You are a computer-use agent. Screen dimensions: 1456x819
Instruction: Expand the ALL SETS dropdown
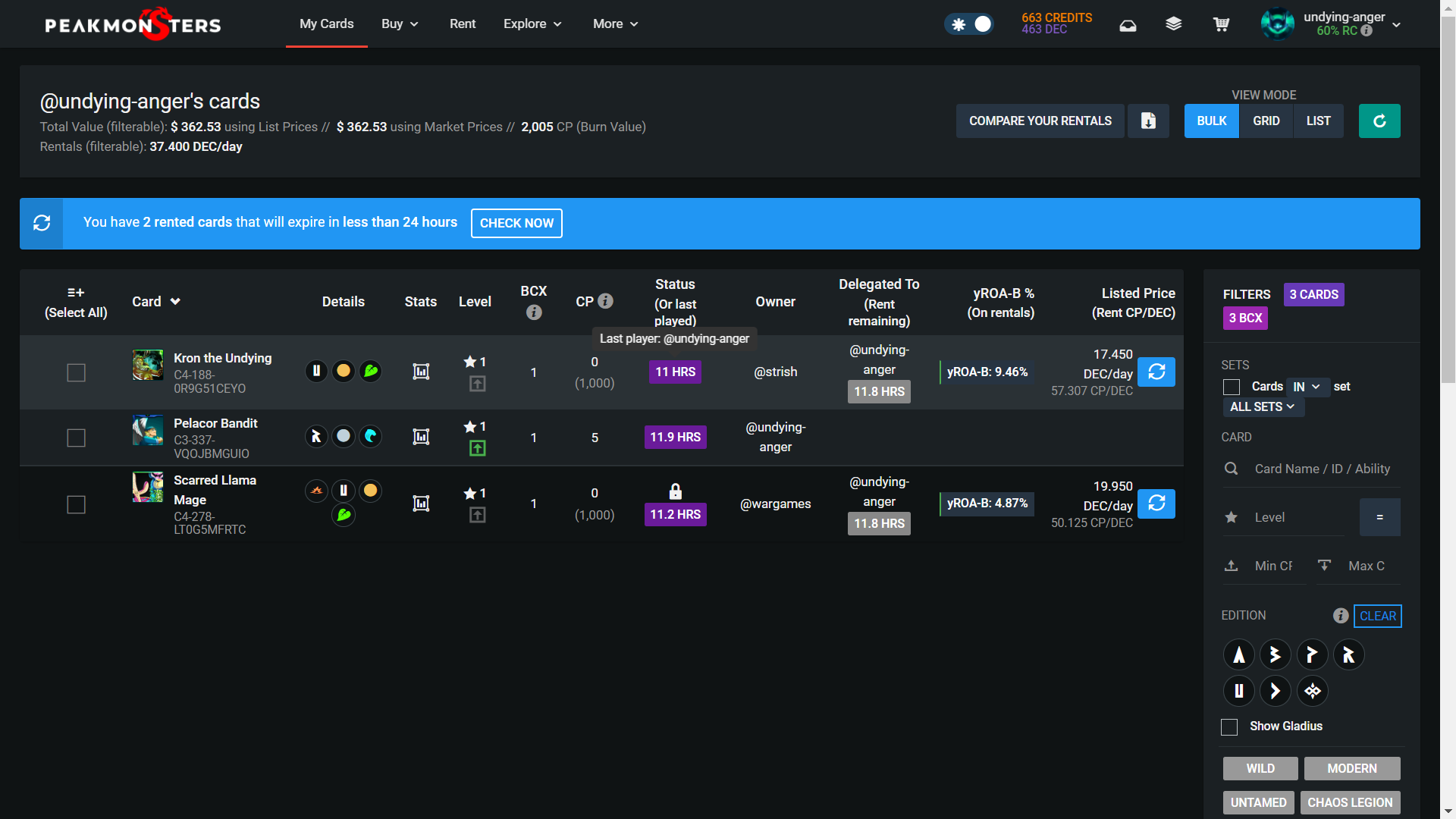(1262, 407)
